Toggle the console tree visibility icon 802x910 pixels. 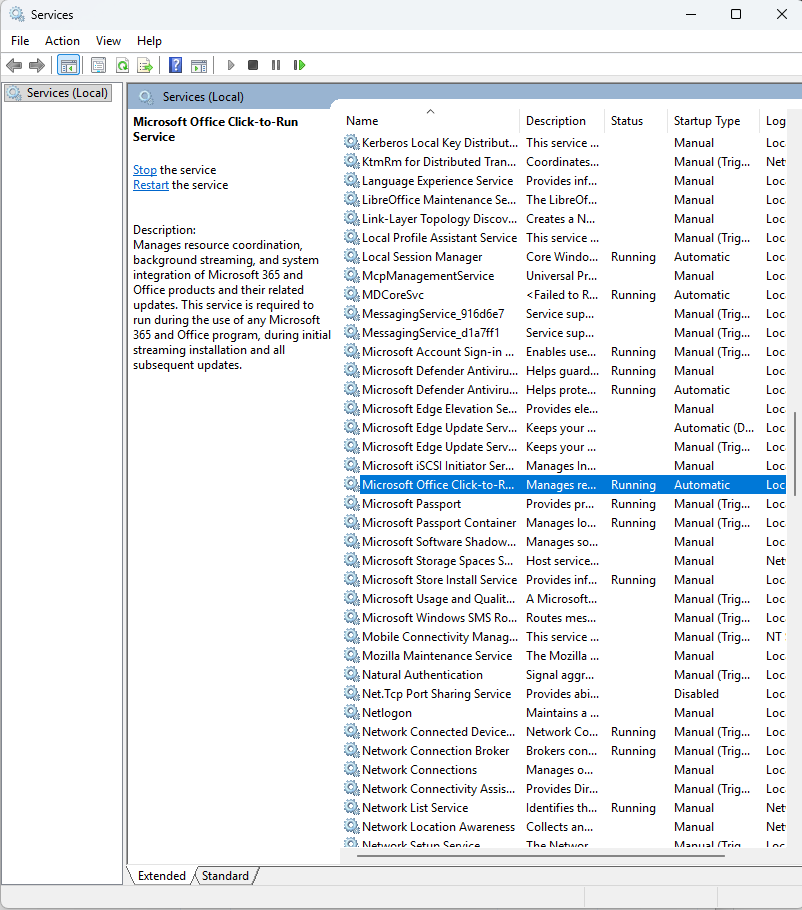coord(68,65)
